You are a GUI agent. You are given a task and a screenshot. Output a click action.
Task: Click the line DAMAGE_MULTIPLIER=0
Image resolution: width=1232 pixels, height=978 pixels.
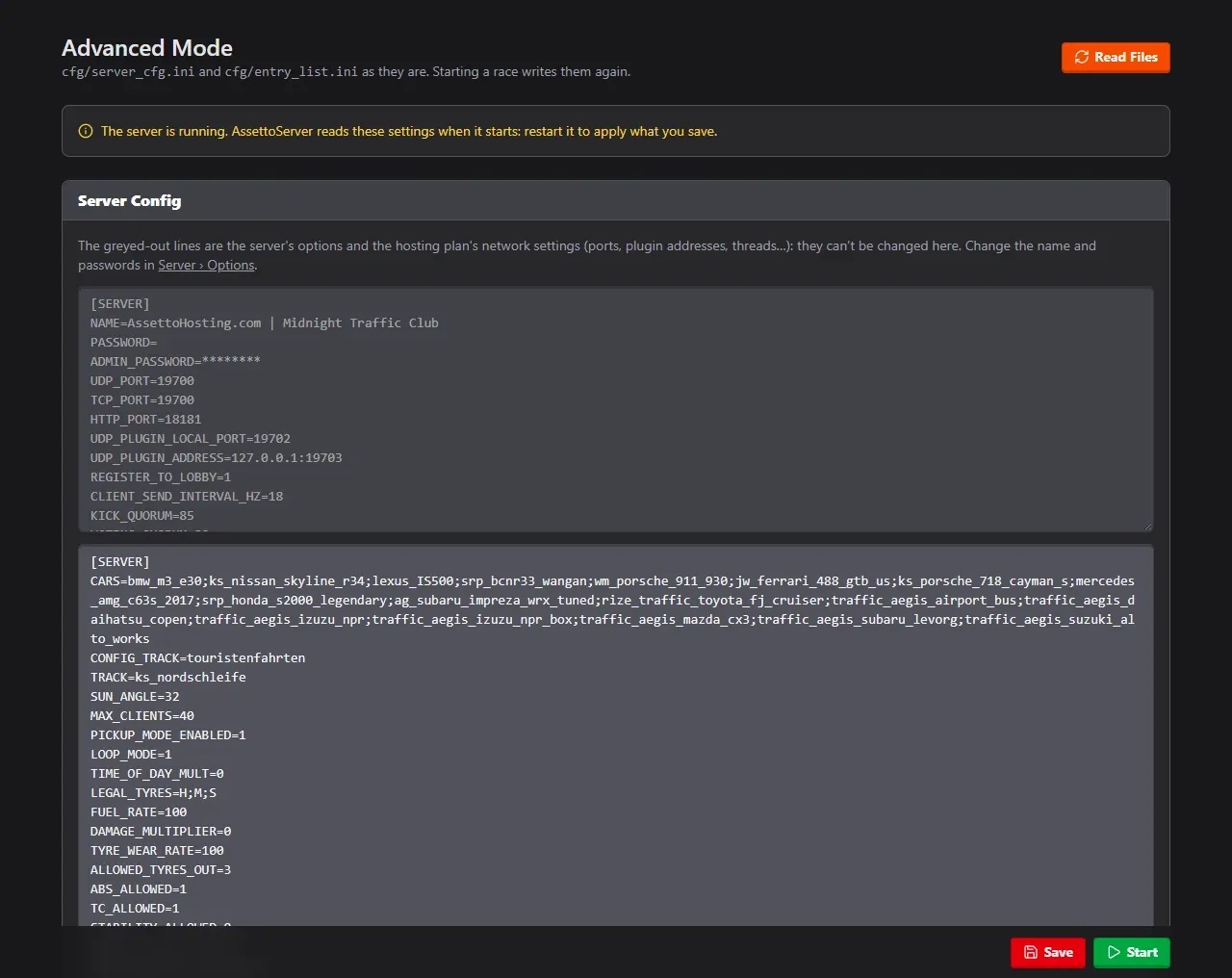pyautogui.click(x=161, y=831)
